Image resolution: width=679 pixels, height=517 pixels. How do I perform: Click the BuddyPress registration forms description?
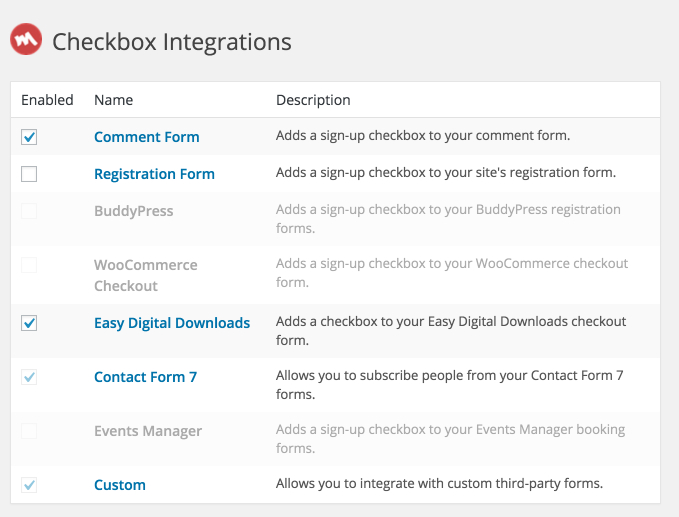(x=448, y=219)
